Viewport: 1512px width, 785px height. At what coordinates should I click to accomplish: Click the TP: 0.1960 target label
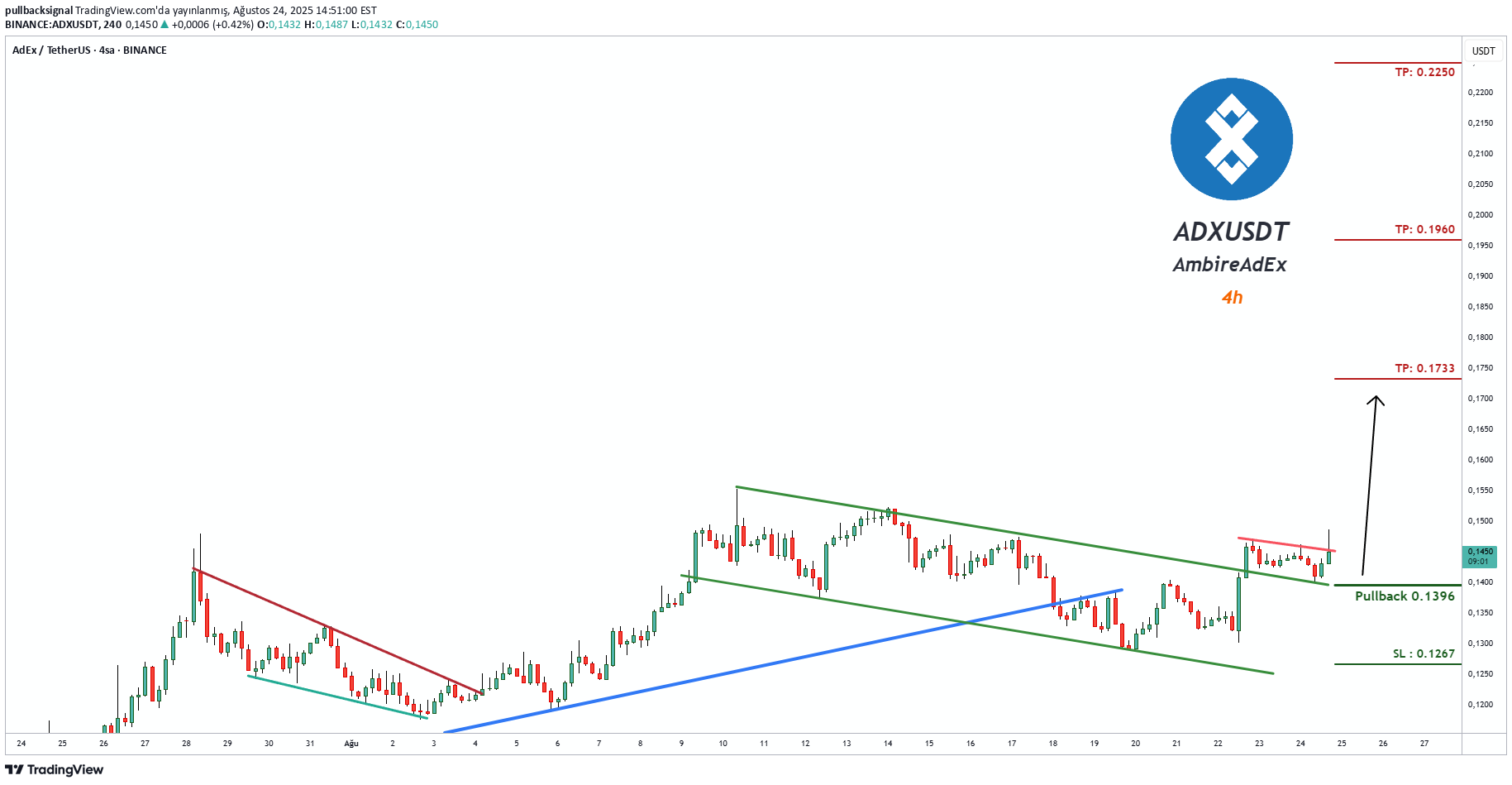(1424, 229)
